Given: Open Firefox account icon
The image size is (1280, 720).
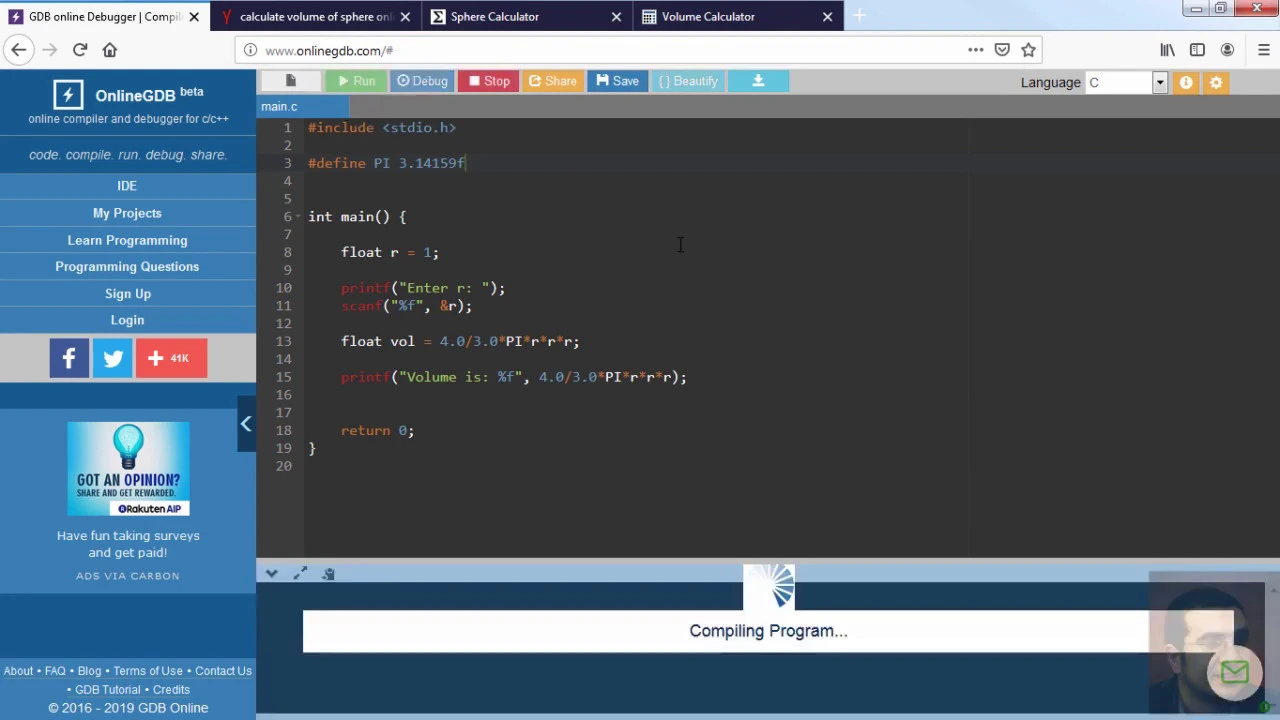Looking at the screenshot, I should (1227, 50).
